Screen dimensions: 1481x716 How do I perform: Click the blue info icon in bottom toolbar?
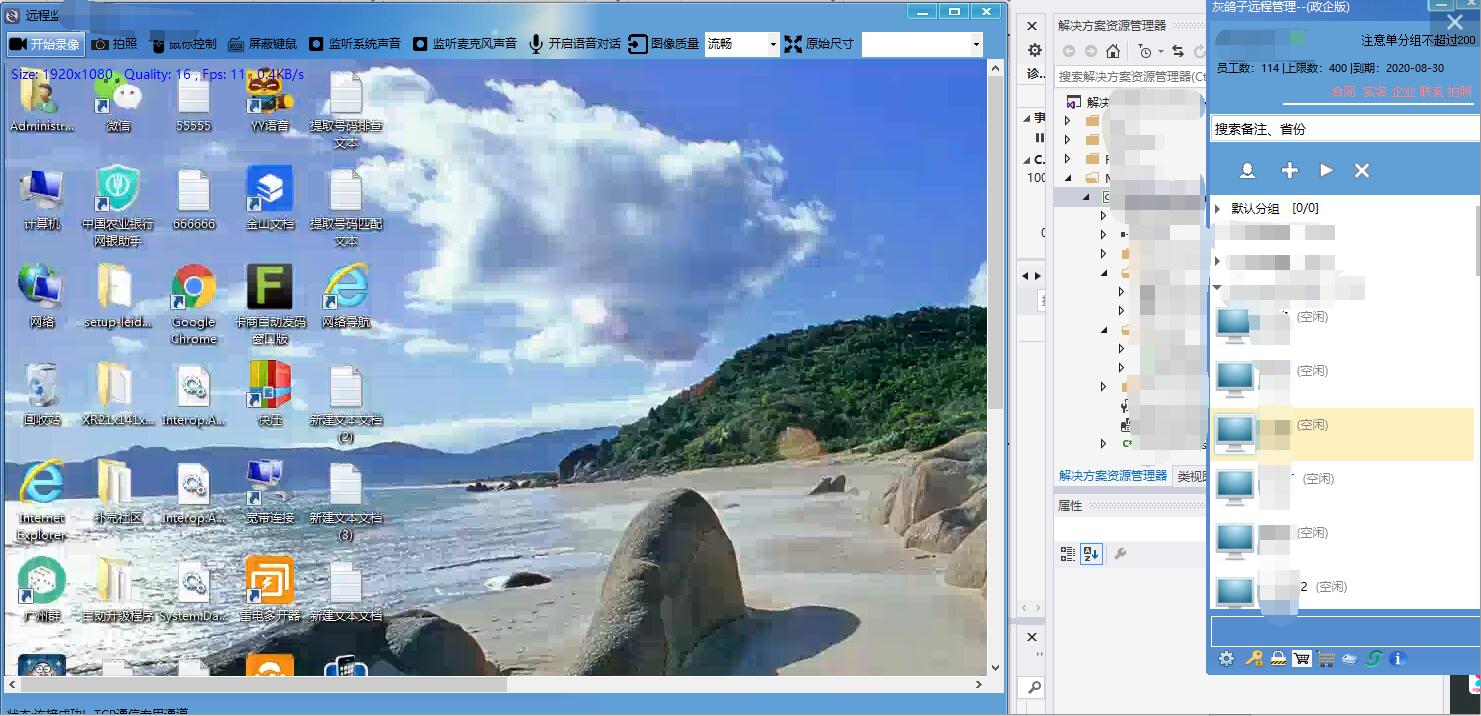[1397, 659]
